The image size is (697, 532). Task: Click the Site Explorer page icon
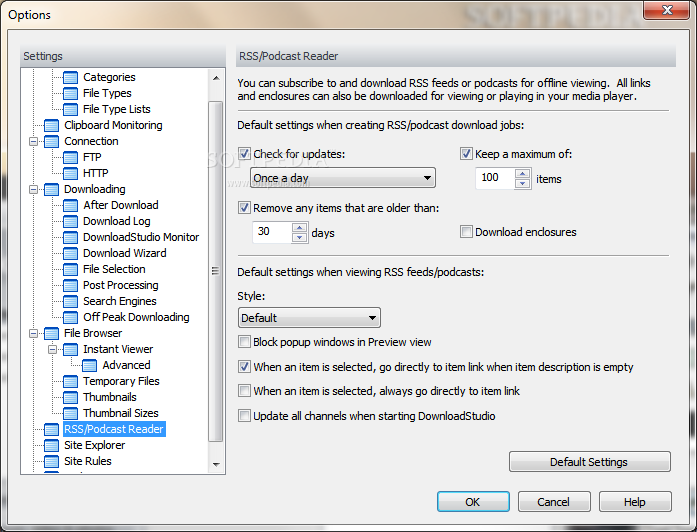tap(51, 445)
